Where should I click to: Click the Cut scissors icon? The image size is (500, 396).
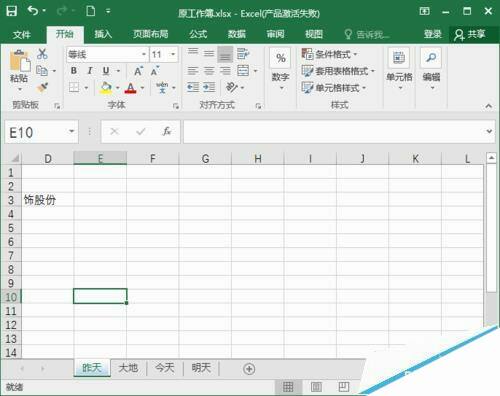tap(42, 54)
